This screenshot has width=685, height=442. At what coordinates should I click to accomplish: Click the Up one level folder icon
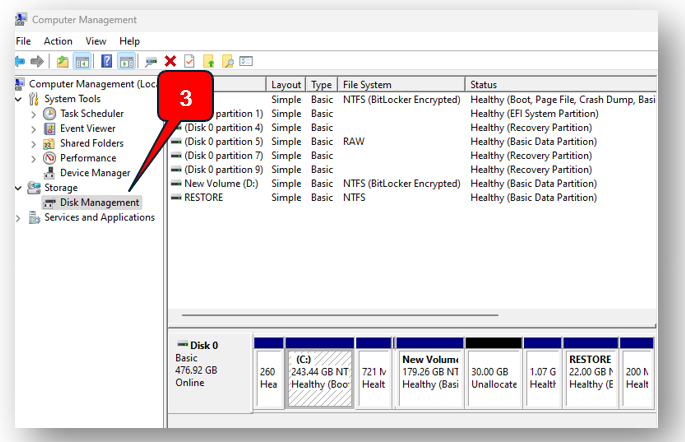point(63,61)
